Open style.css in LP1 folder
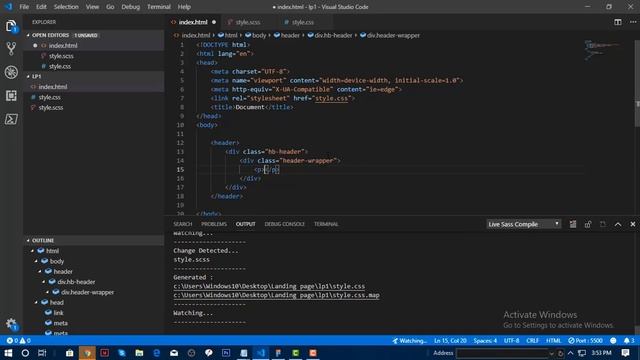Screen dimensions: 640x360 point(49,97)
